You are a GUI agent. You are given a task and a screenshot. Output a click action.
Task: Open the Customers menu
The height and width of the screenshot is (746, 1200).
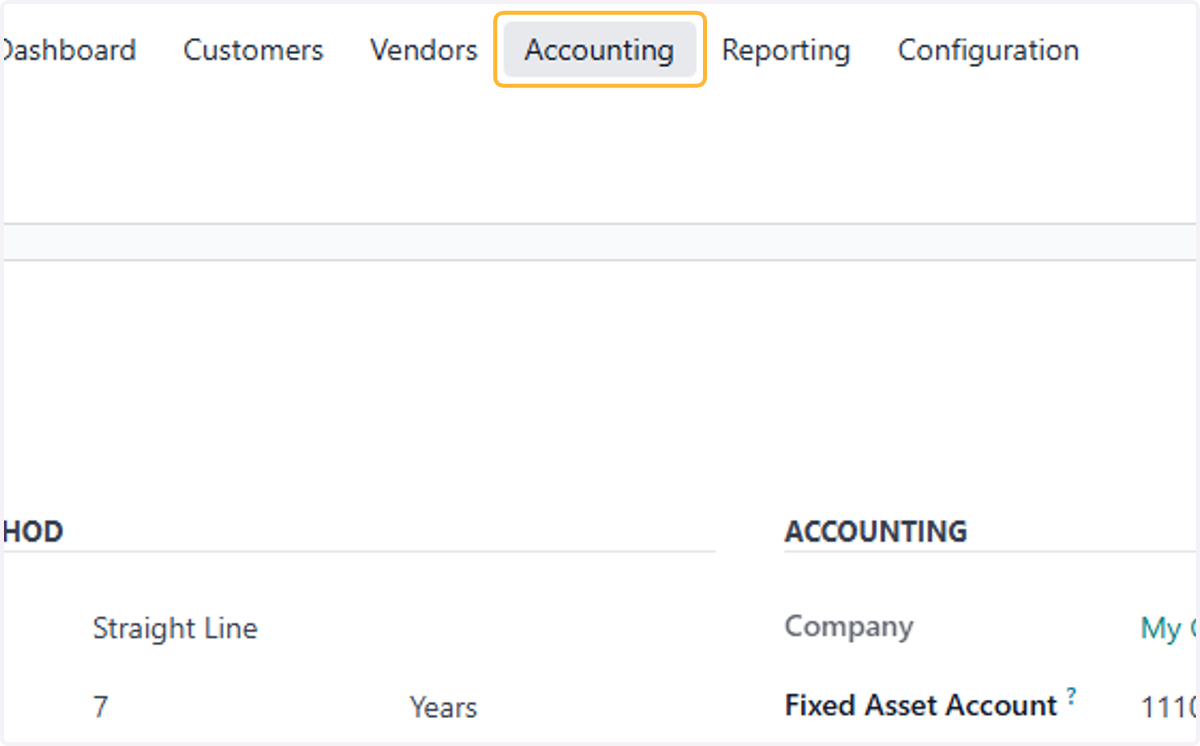[x=253, y=50]
